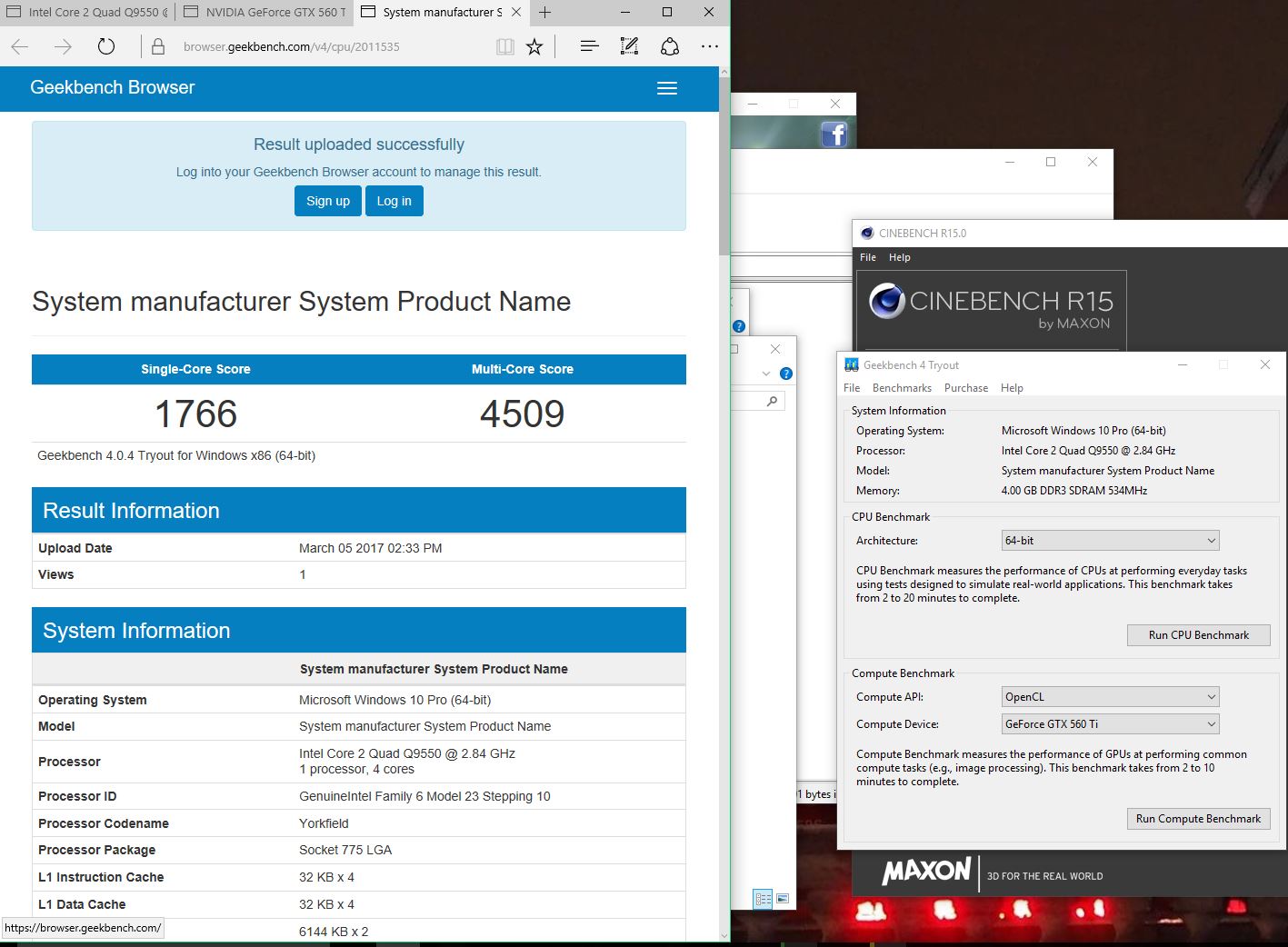Open Benchmarks menu in Geekbench

[x=902, y=388]
